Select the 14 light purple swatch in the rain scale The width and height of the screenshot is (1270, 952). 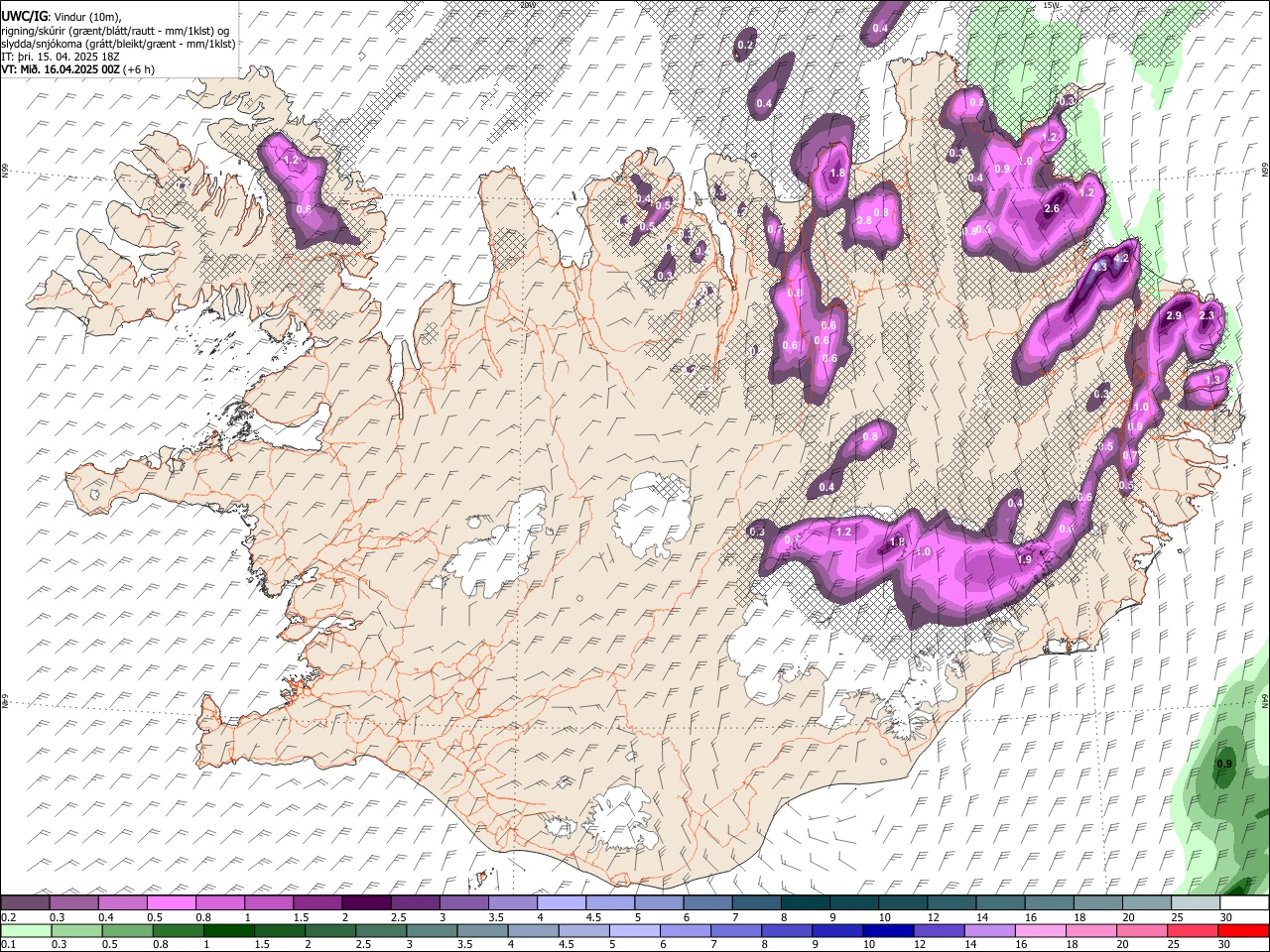[990, 931]
